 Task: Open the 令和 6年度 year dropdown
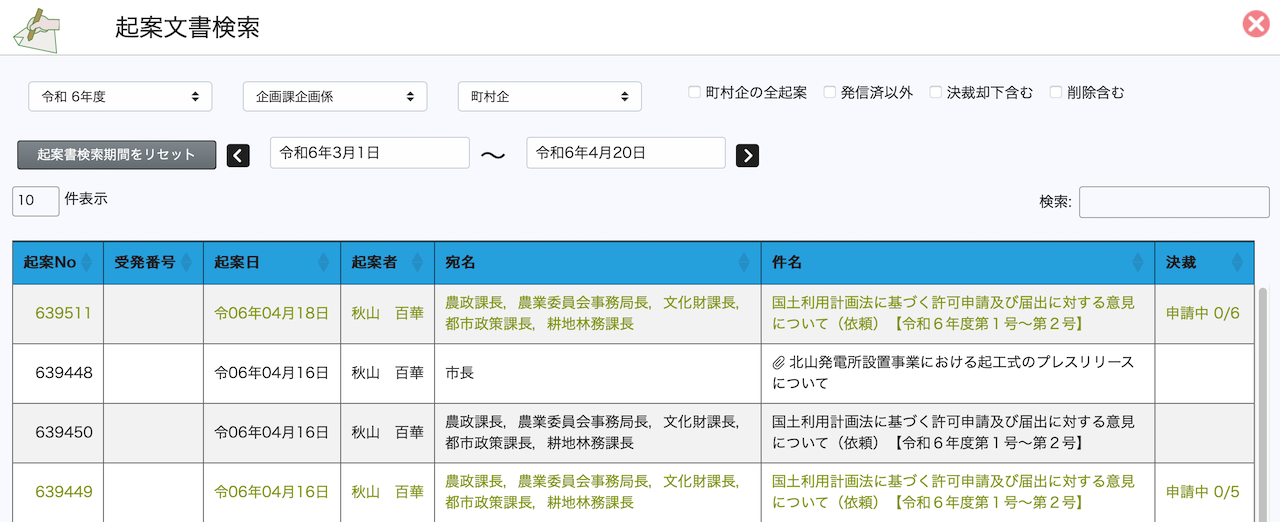coord(120,97)
